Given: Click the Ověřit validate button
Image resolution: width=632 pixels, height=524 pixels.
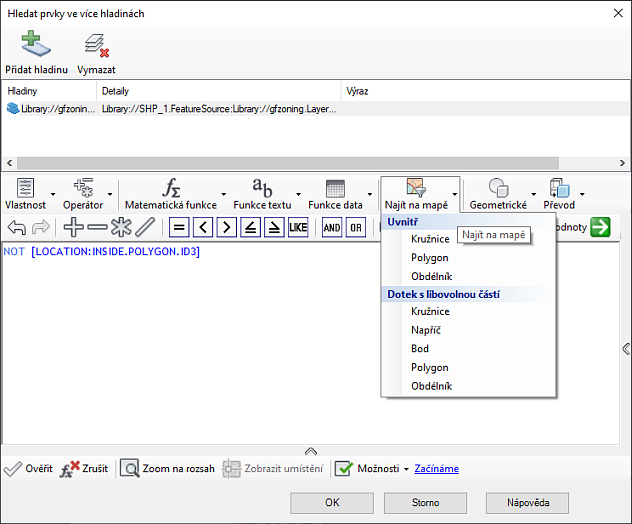Looking at the screenshot, I should coord(28,468).
